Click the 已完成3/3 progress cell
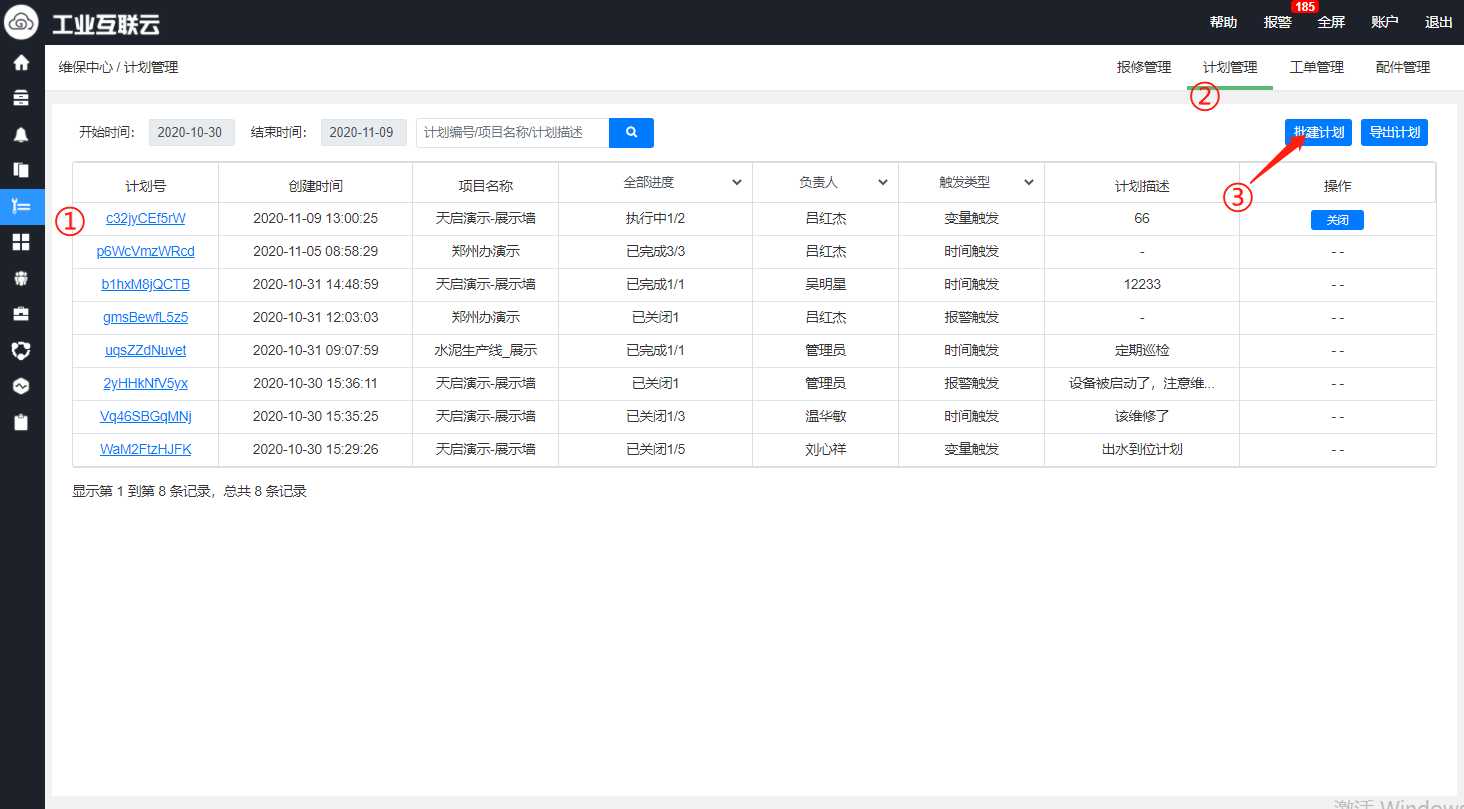This screenshot has width=1464, height=809. [656, 252]
